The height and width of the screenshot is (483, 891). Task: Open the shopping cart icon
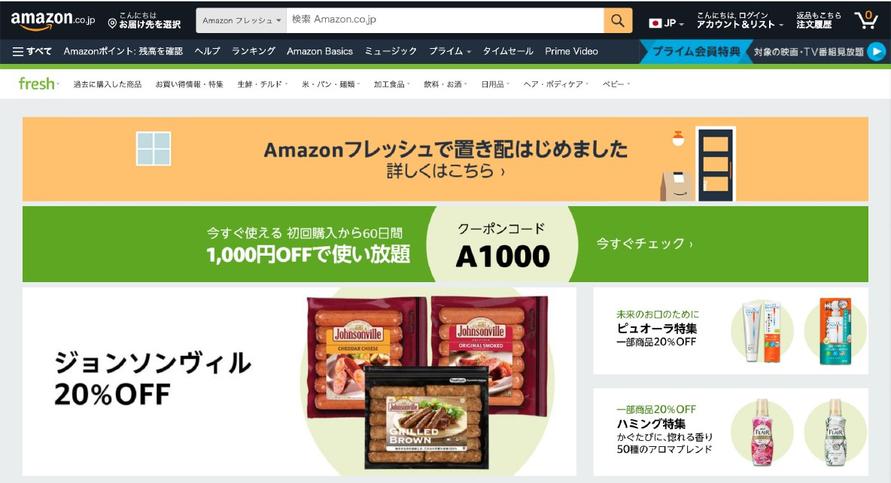[x=865, y=20]
